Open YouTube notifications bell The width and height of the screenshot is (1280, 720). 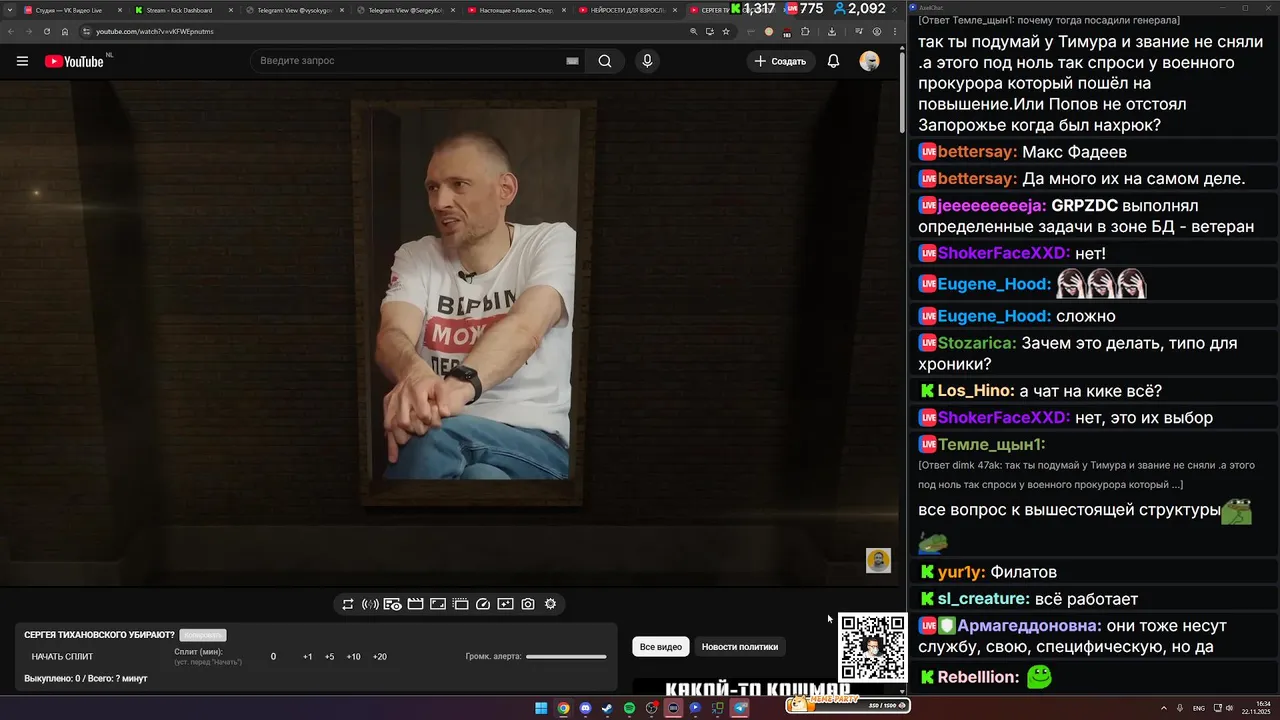tap(833, 61)
